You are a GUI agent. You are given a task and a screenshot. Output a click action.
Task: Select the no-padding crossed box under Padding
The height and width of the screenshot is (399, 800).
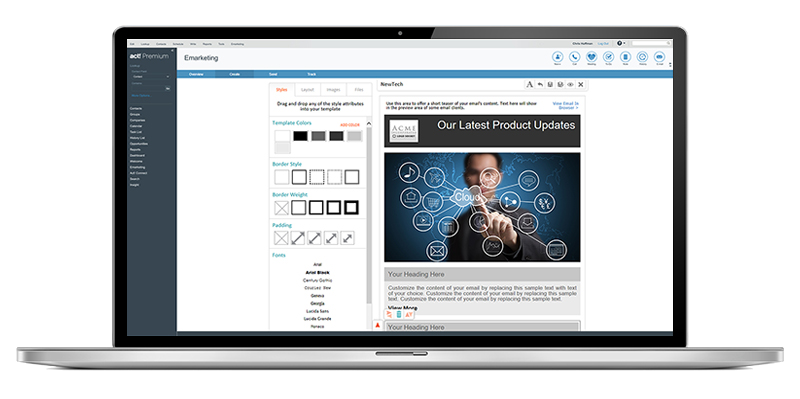[282, 238]
